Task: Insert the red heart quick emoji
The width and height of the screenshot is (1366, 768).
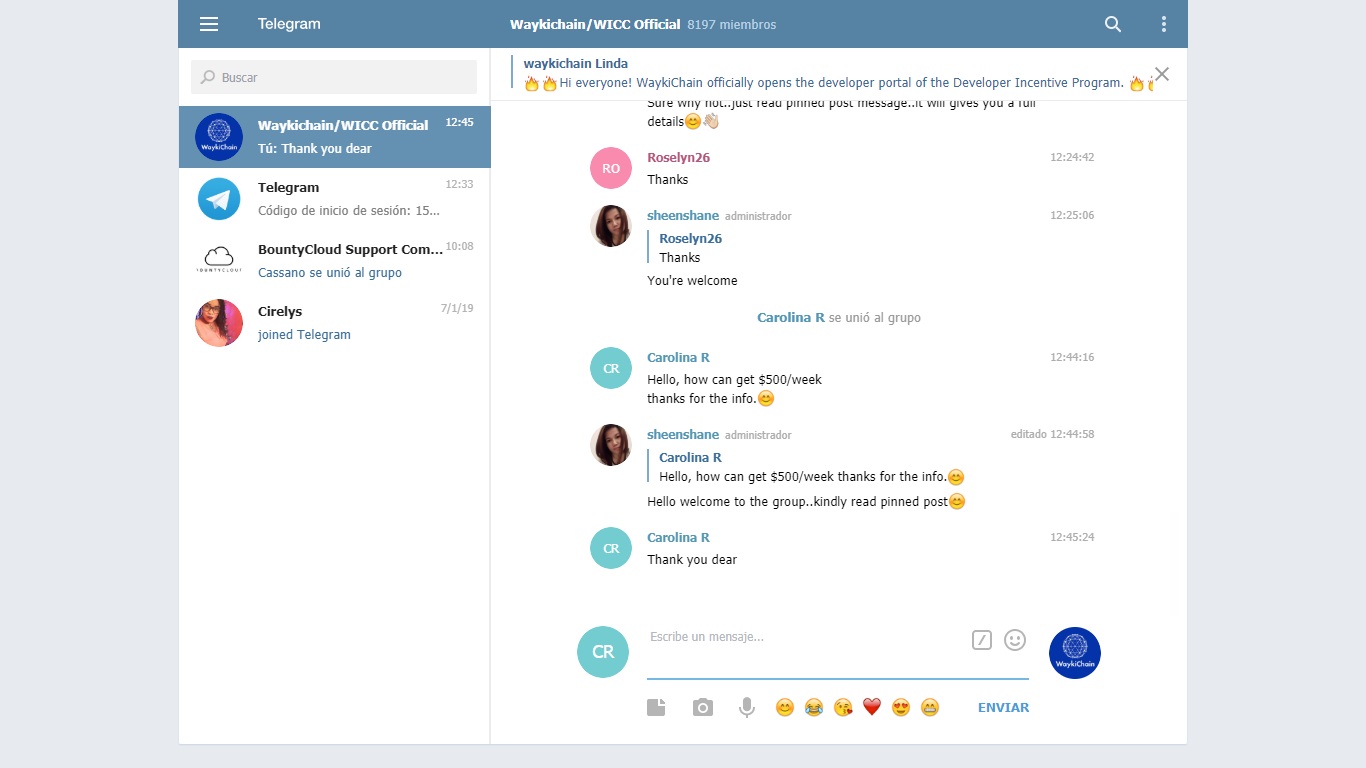Action: [x=872, y=708]
